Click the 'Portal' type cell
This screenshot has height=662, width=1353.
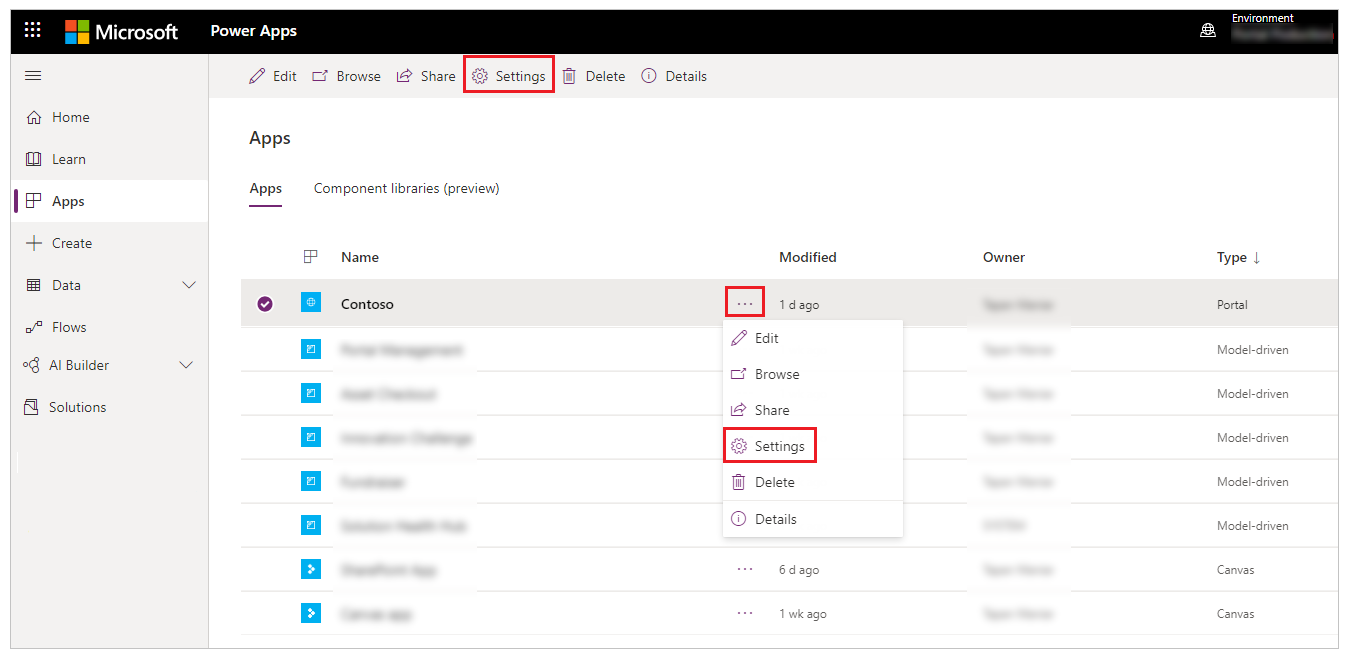click(x=1232, y=305)
